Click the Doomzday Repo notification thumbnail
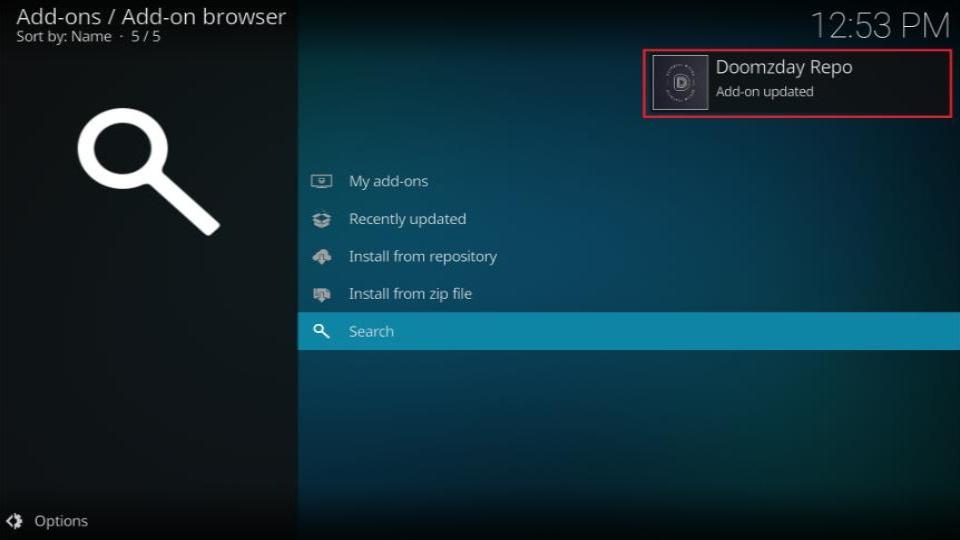960x540 pixels. [680, 83]
